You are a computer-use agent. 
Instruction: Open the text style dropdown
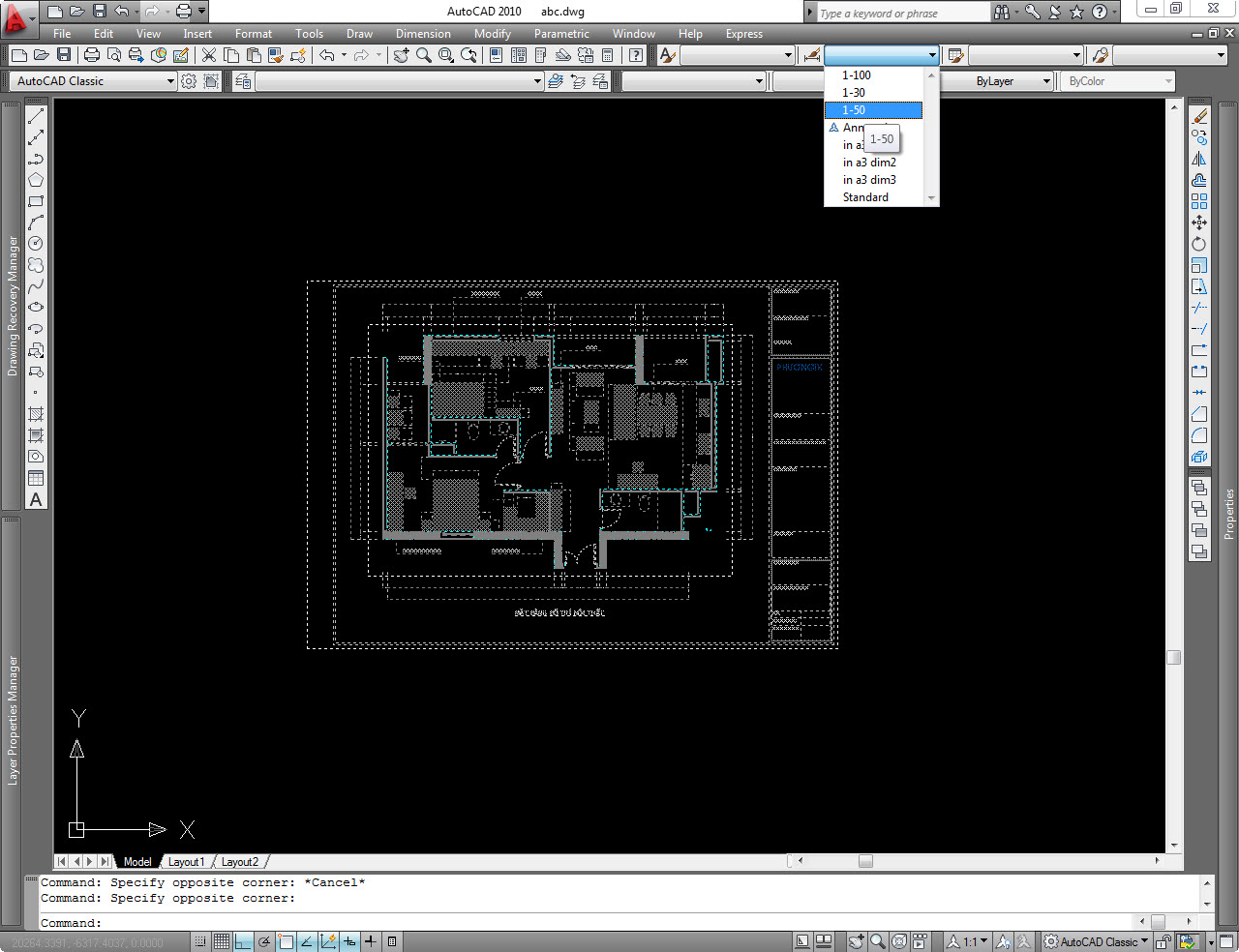click(x=738, y=55)
